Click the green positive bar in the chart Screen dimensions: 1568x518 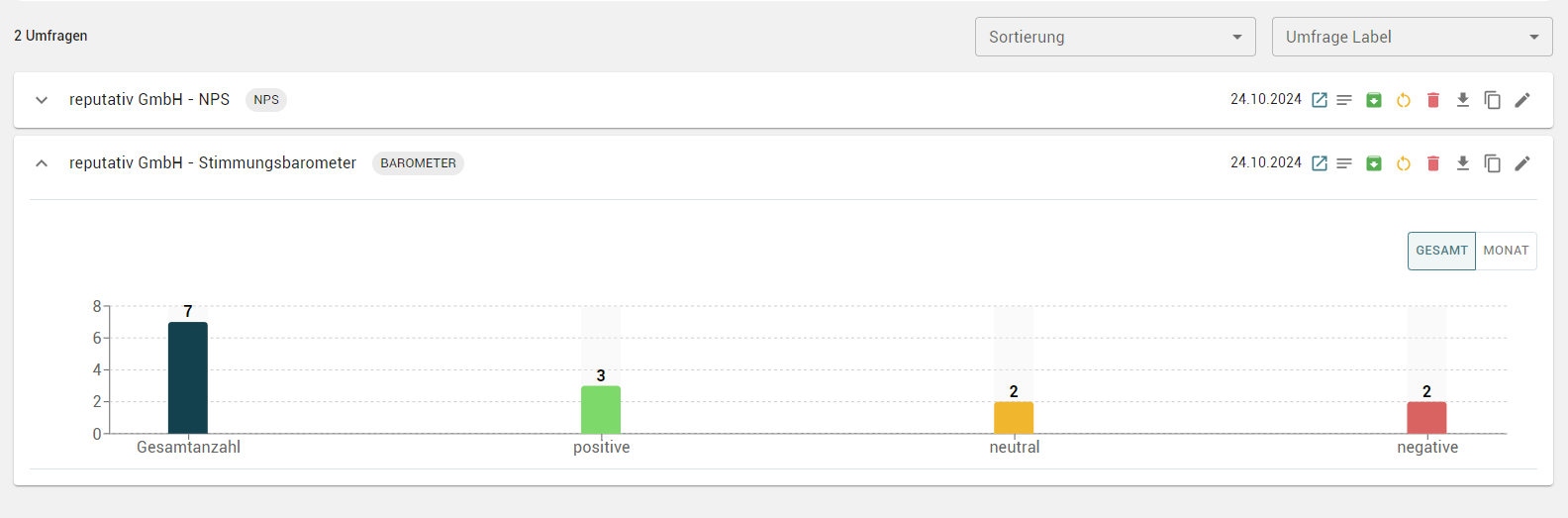click(x=601, y=410)
